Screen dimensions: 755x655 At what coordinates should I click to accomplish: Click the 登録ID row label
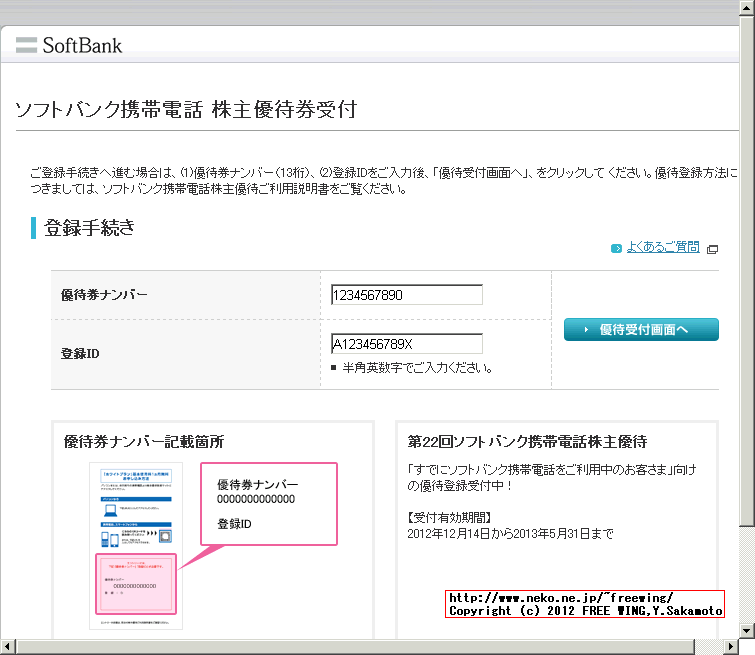(80, 354)
